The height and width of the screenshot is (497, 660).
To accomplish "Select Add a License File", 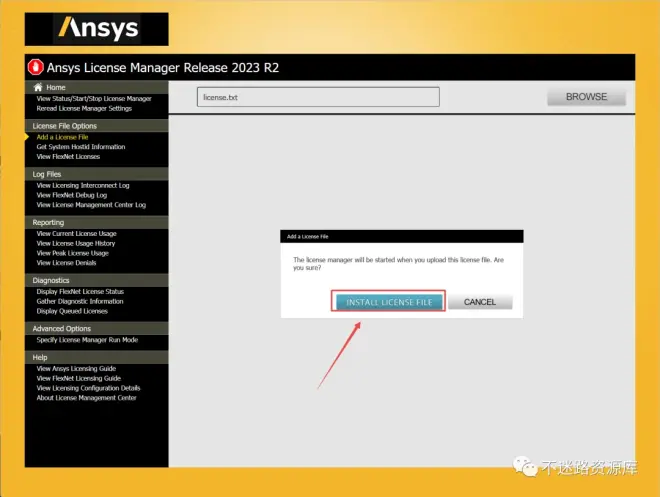I will coord(62,137).
